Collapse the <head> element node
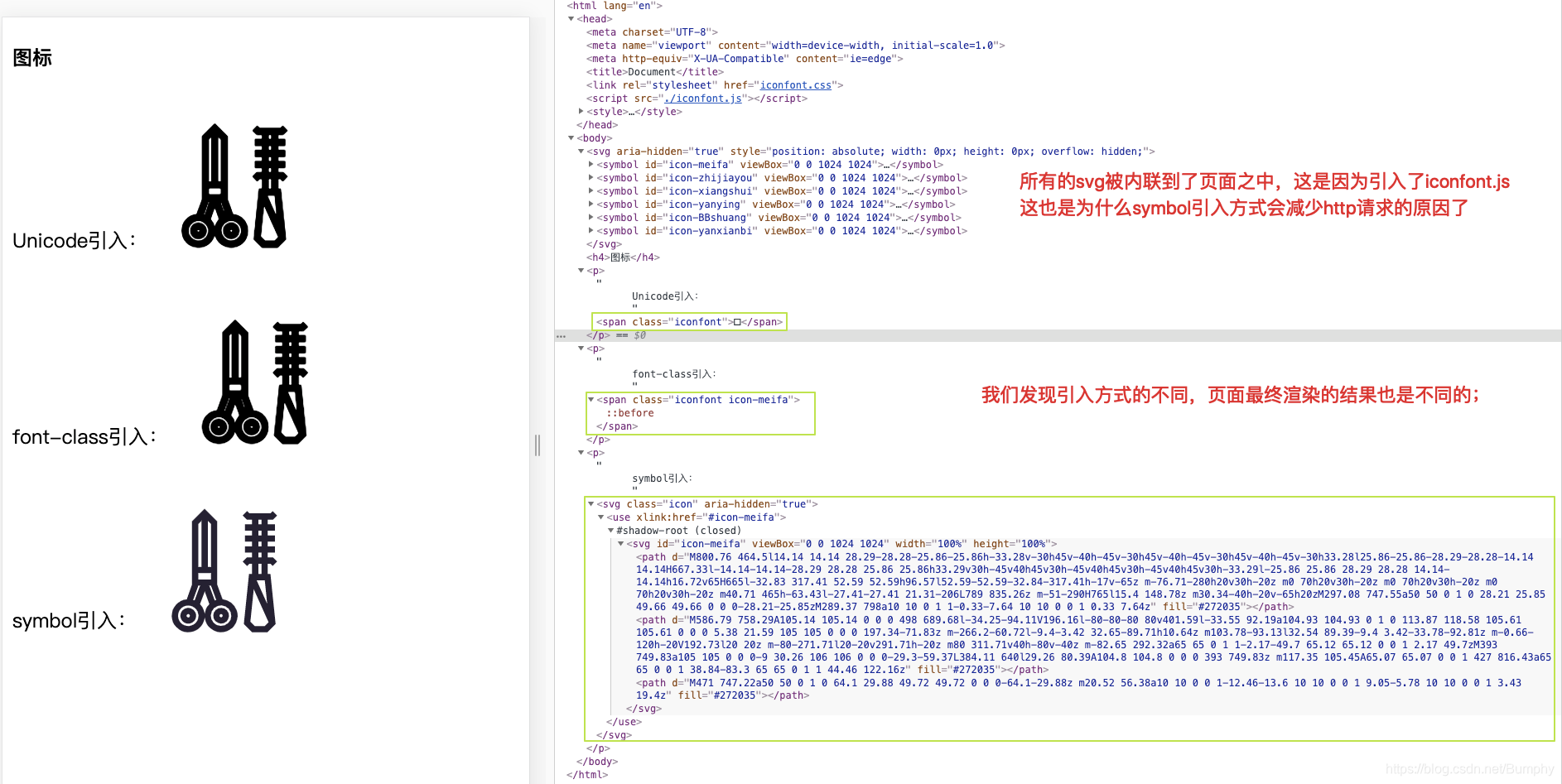Image resolution: width=1562 pixels, height=784 pixels. point(572,18)
